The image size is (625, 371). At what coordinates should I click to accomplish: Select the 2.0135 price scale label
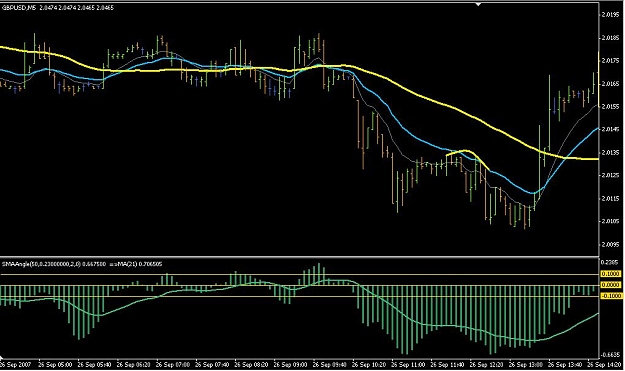point(610,153)
